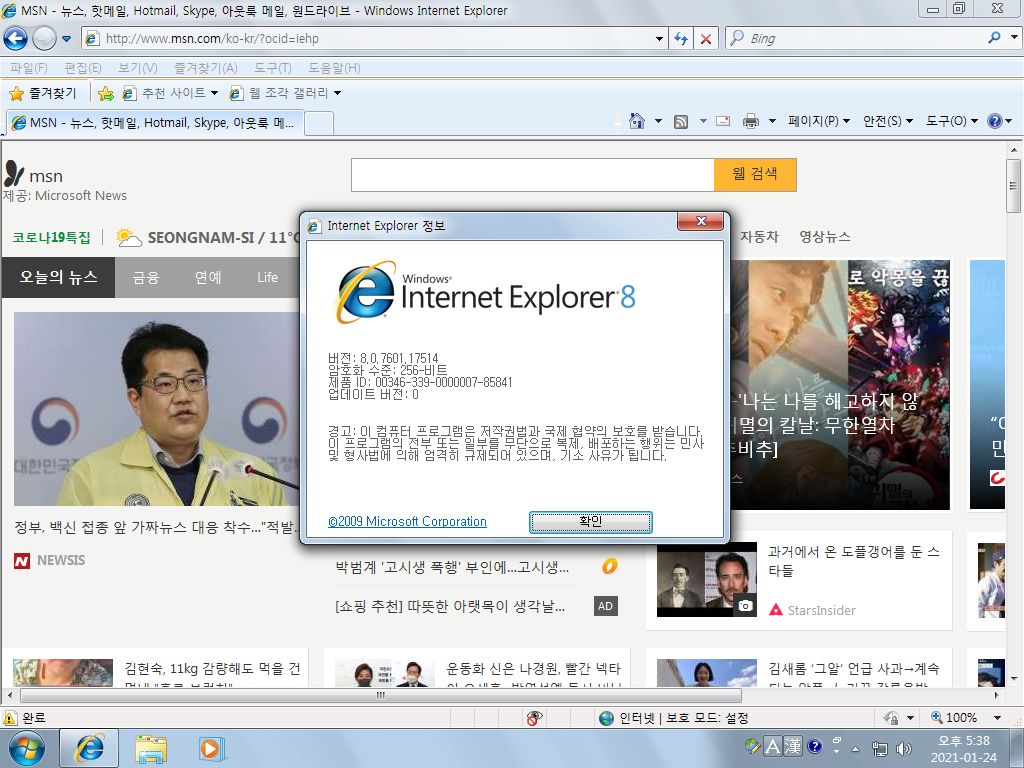Click the MSN web search input field
Image resolution: width=1024 pixels, height=768 pixels.
point(532,175)
